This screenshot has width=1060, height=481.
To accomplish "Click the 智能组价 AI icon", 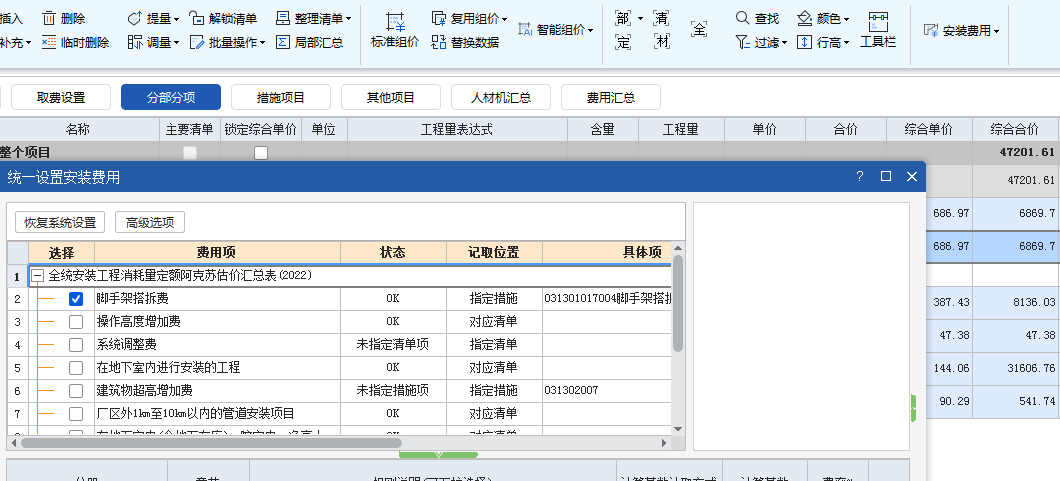I will (x=525, y=30).
